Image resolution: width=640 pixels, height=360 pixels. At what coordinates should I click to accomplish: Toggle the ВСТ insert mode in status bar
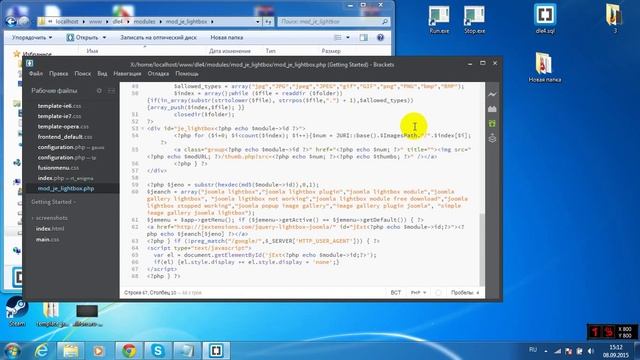pos(396,293)
